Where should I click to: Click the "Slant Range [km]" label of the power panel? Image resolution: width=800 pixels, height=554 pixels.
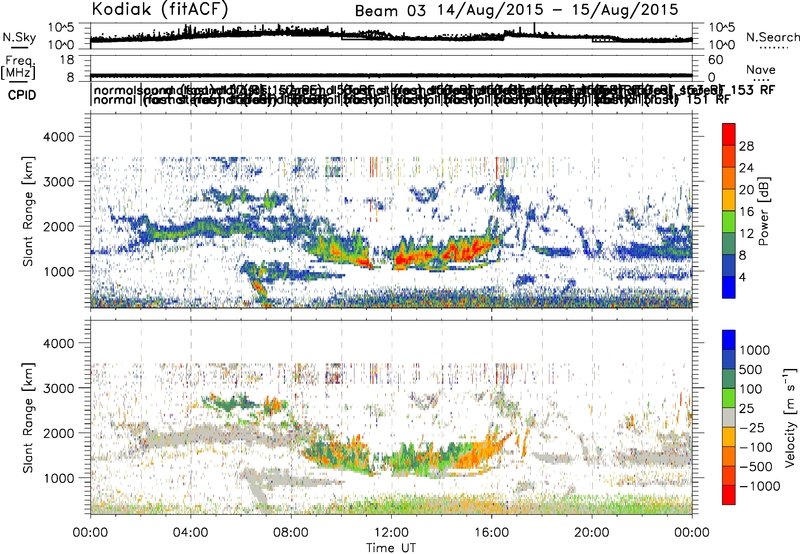pos(28,211)
